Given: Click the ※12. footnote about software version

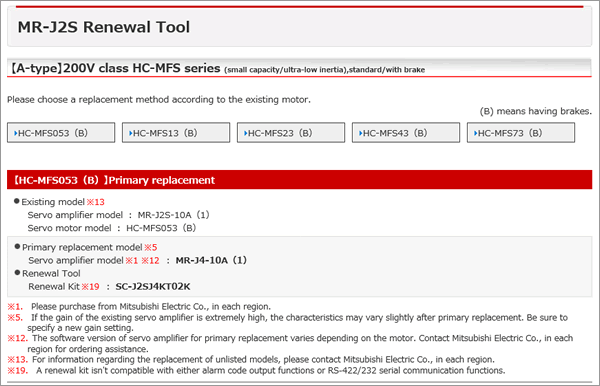Looking at the screenshot, I should [x=290, y=344].
